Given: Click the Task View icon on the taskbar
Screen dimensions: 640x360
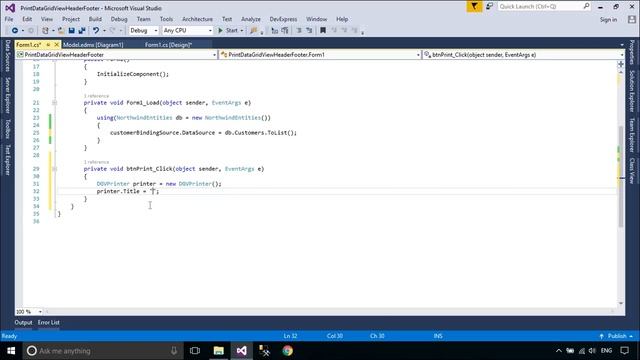Looking at the screenshot, I should point(195,351).
